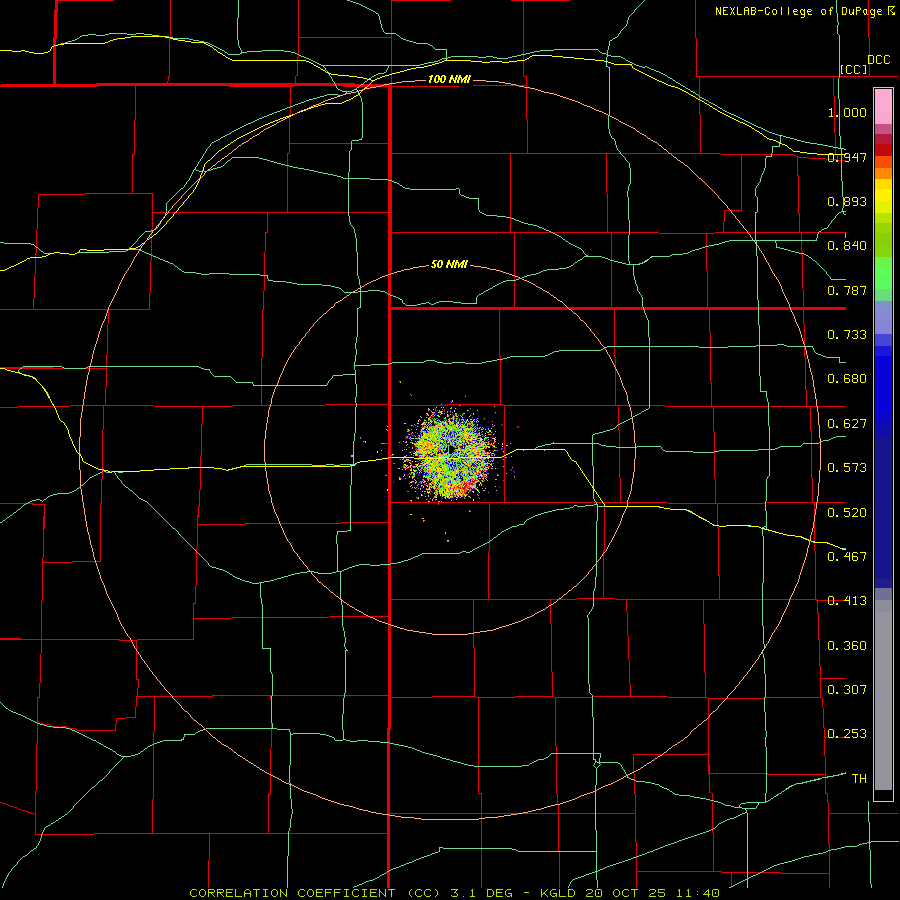Click the bright green color bar segment
900x900 pixels.
(x=883, y=273)
